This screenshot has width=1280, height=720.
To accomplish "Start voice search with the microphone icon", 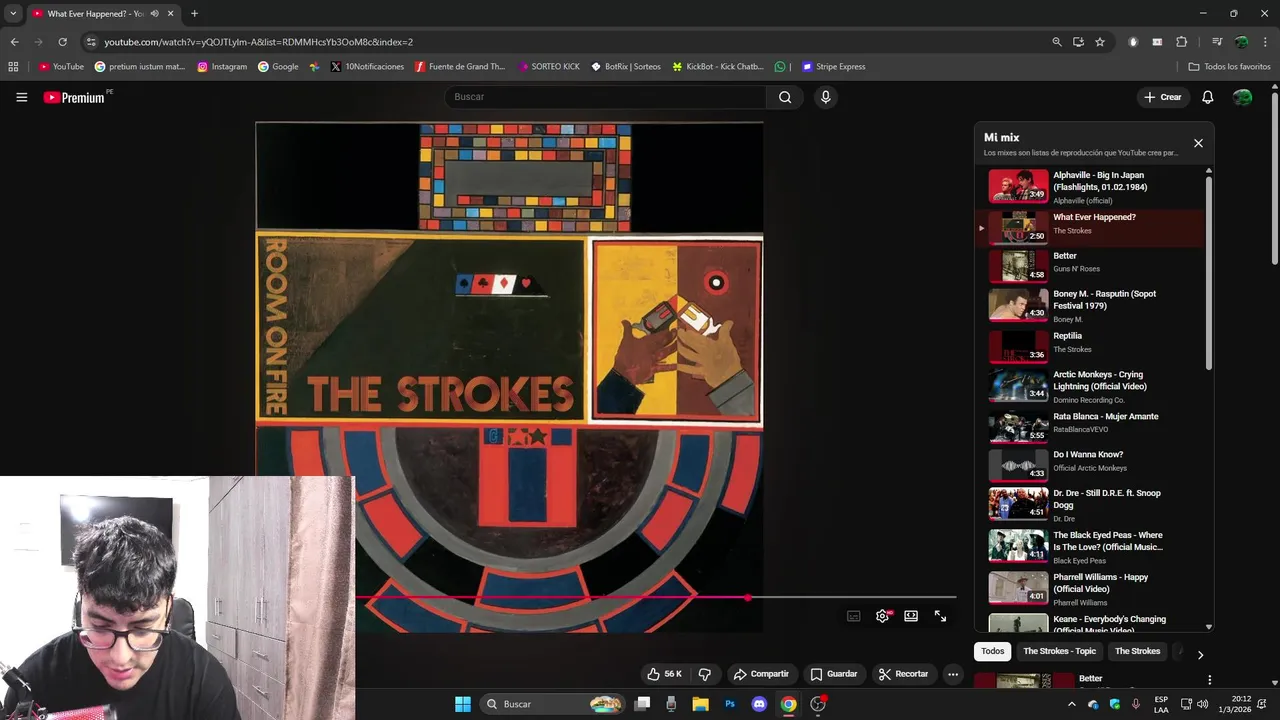I will [825, 97].
